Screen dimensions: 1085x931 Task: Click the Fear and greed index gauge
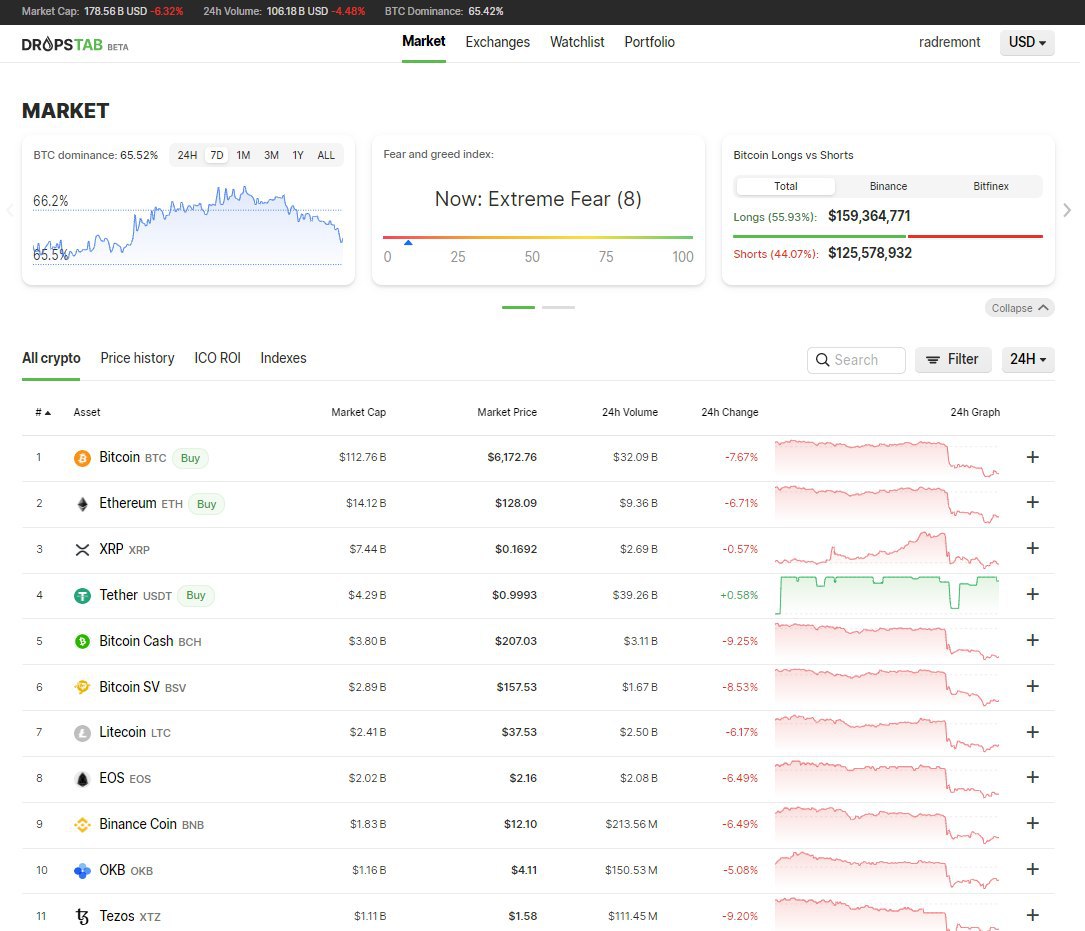(x=538, y=237)
